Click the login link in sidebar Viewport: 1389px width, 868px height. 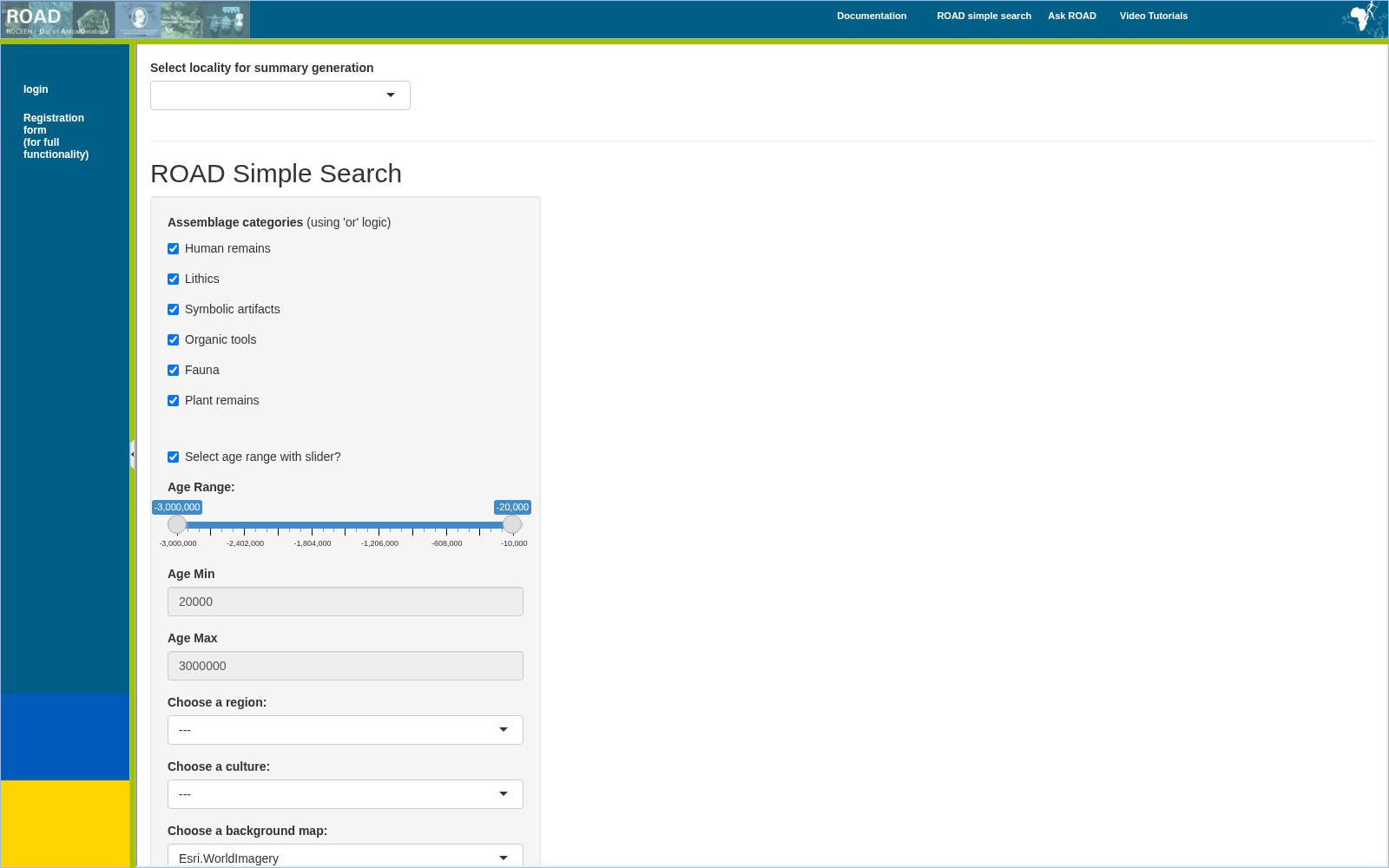(x=36, y=89)
